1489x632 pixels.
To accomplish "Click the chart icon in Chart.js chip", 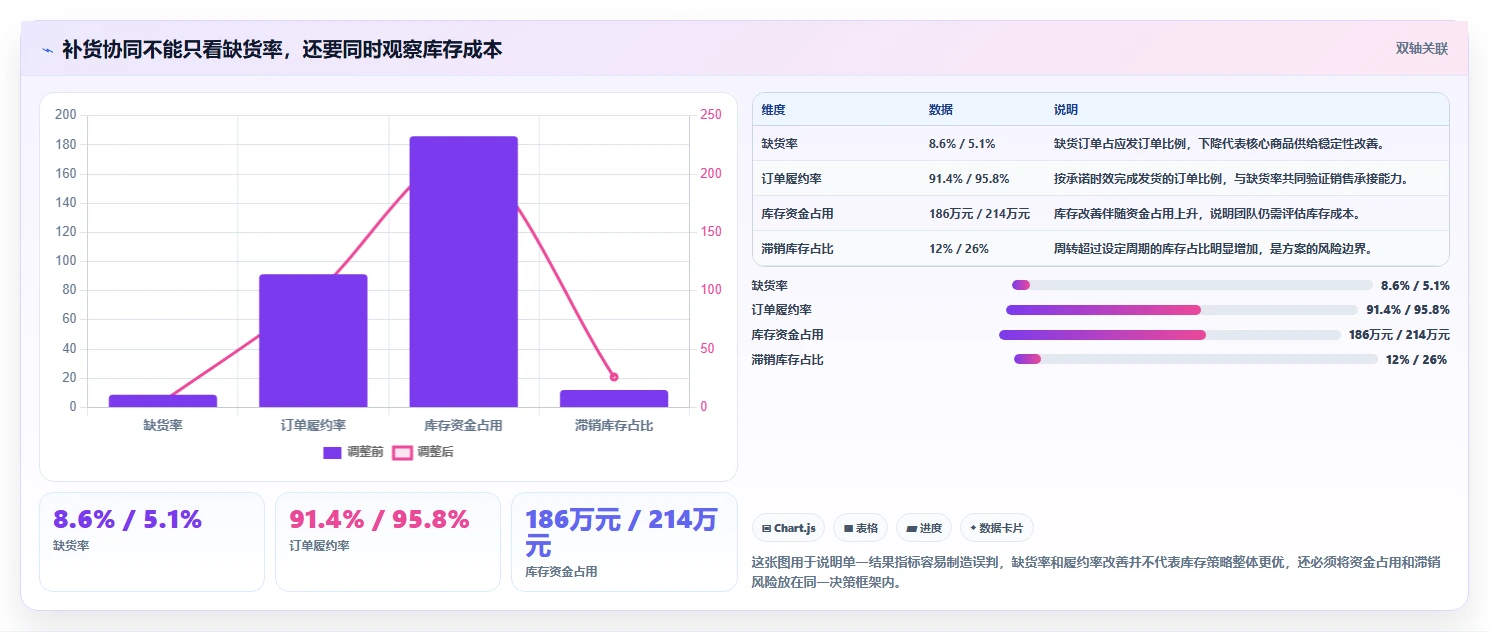I will coord(766,528).
